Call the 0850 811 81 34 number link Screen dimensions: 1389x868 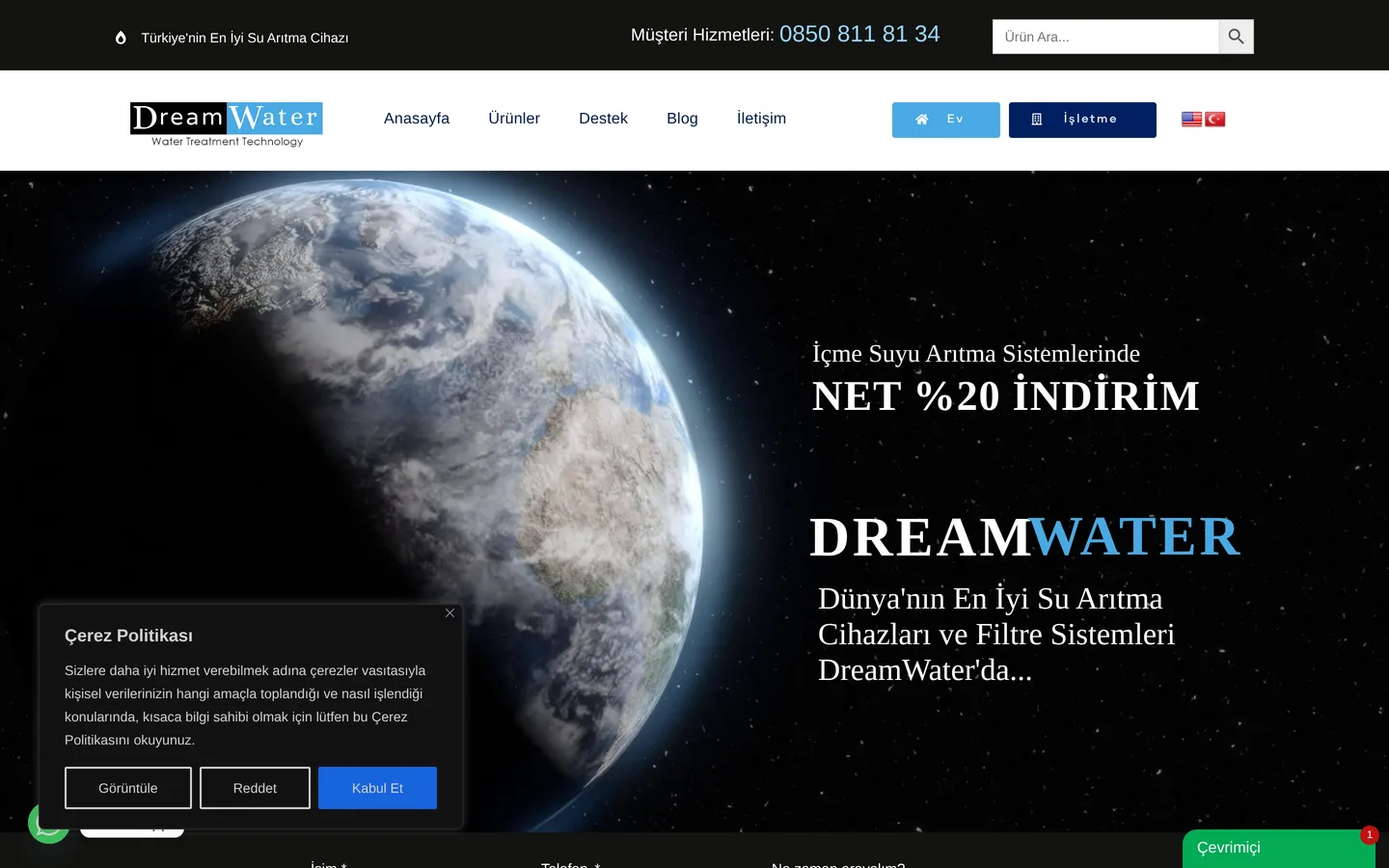point(859,35)
